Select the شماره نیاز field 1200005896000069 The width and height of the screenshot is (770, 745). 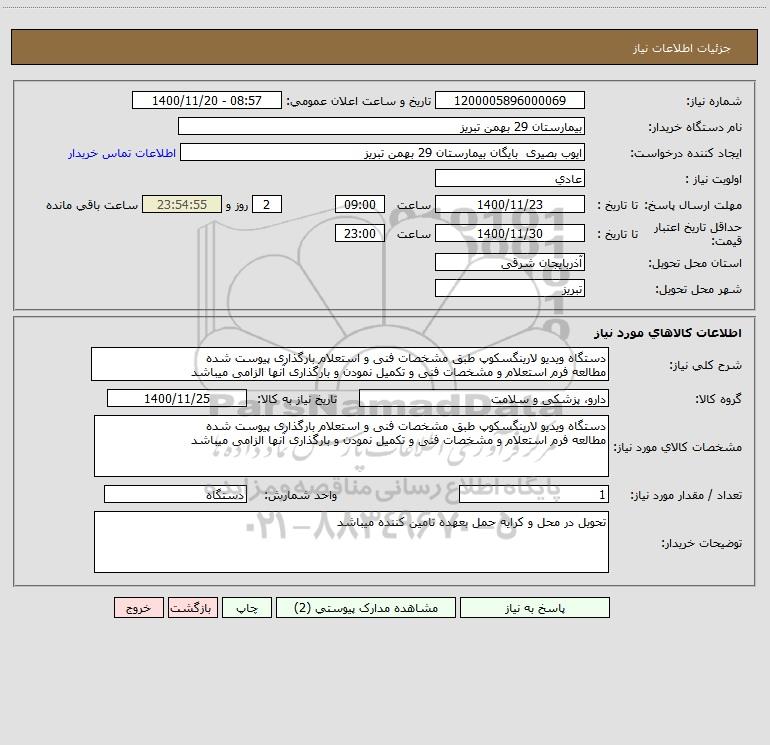coord(510,100)
